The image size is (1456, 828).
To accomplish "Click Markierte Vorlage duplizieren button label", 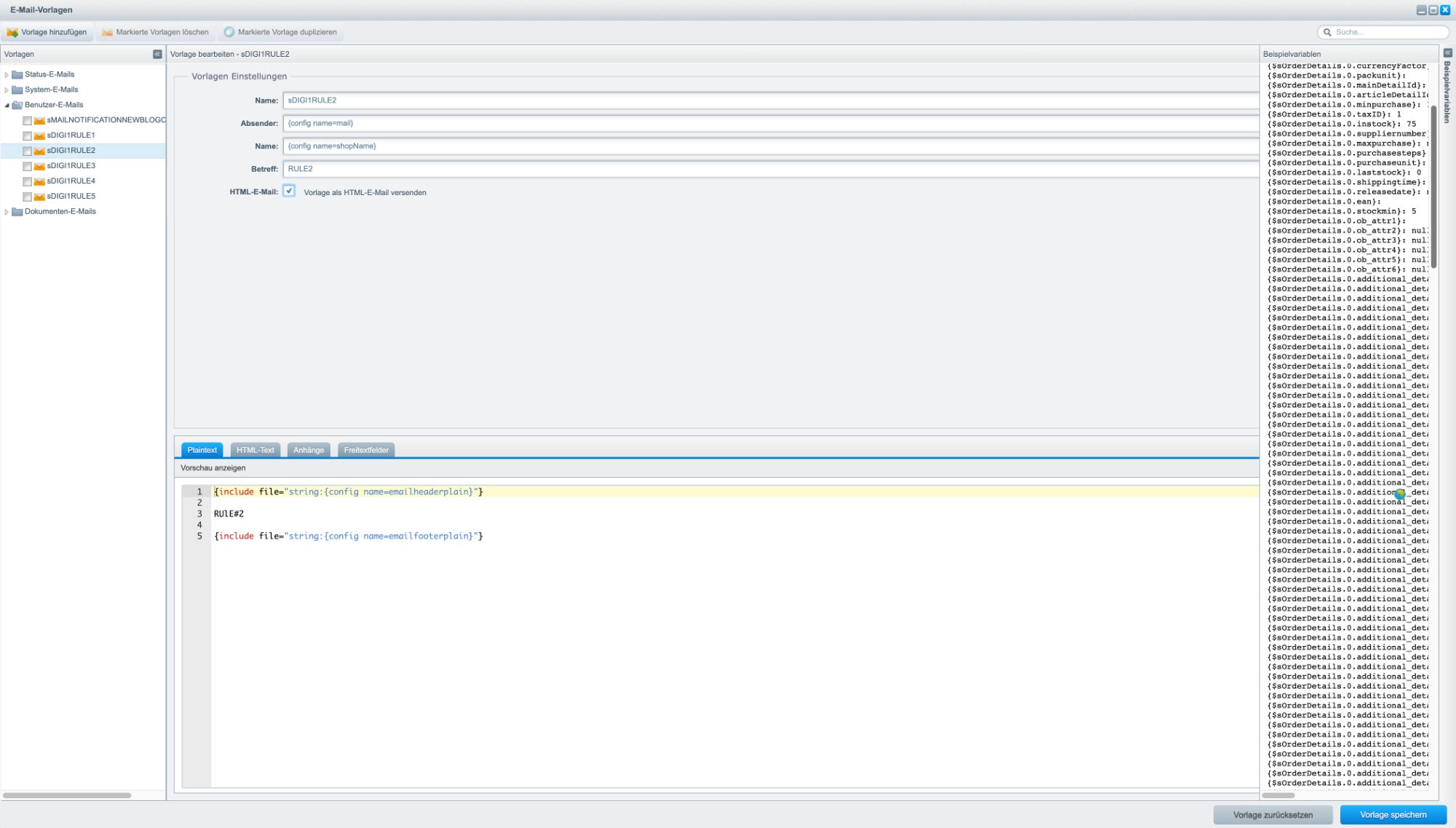I will pyautogui.click(x=288, y=32).
